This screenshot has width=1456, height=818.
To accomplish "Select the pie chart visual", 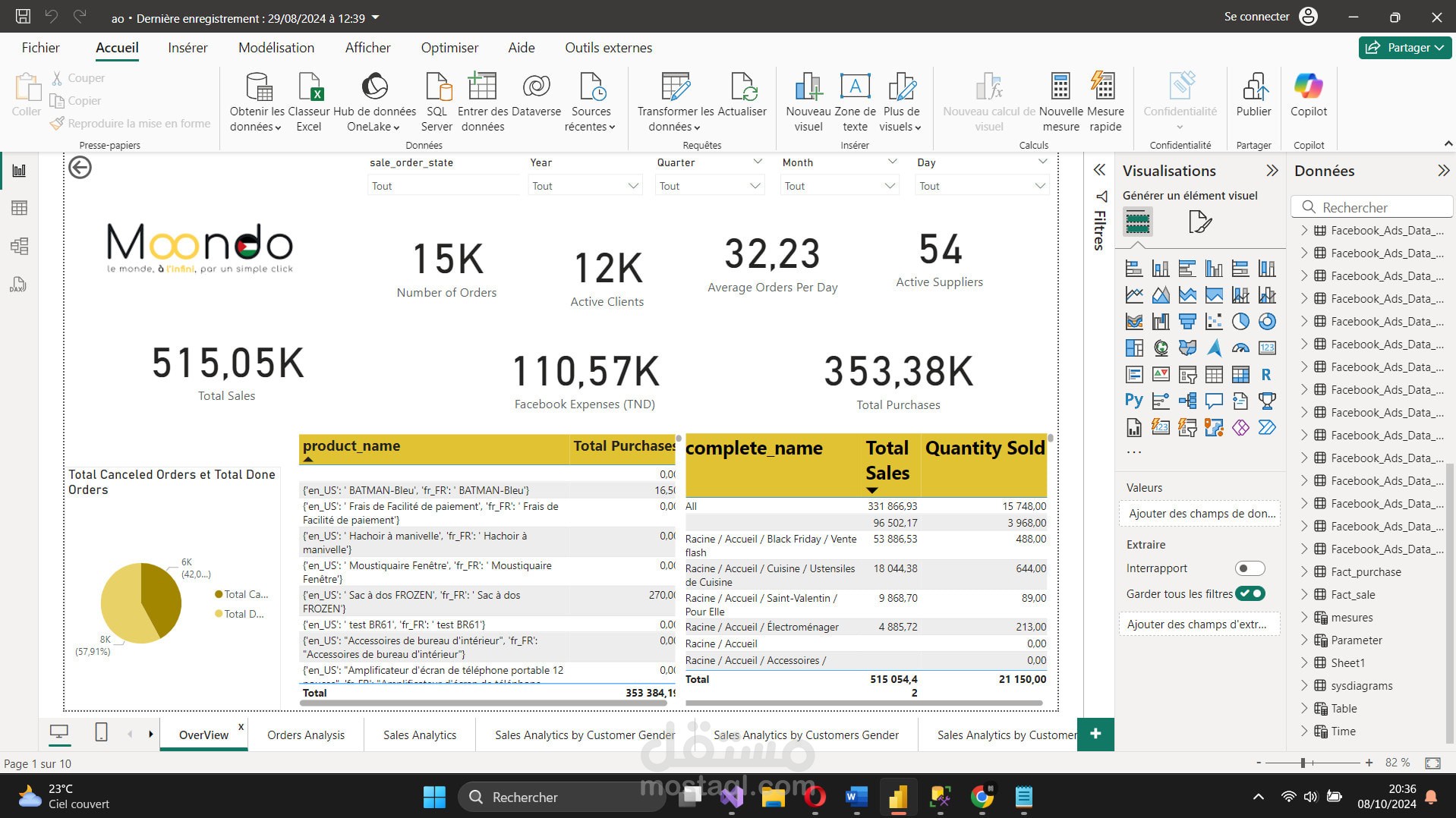I will pos(1240,322).
